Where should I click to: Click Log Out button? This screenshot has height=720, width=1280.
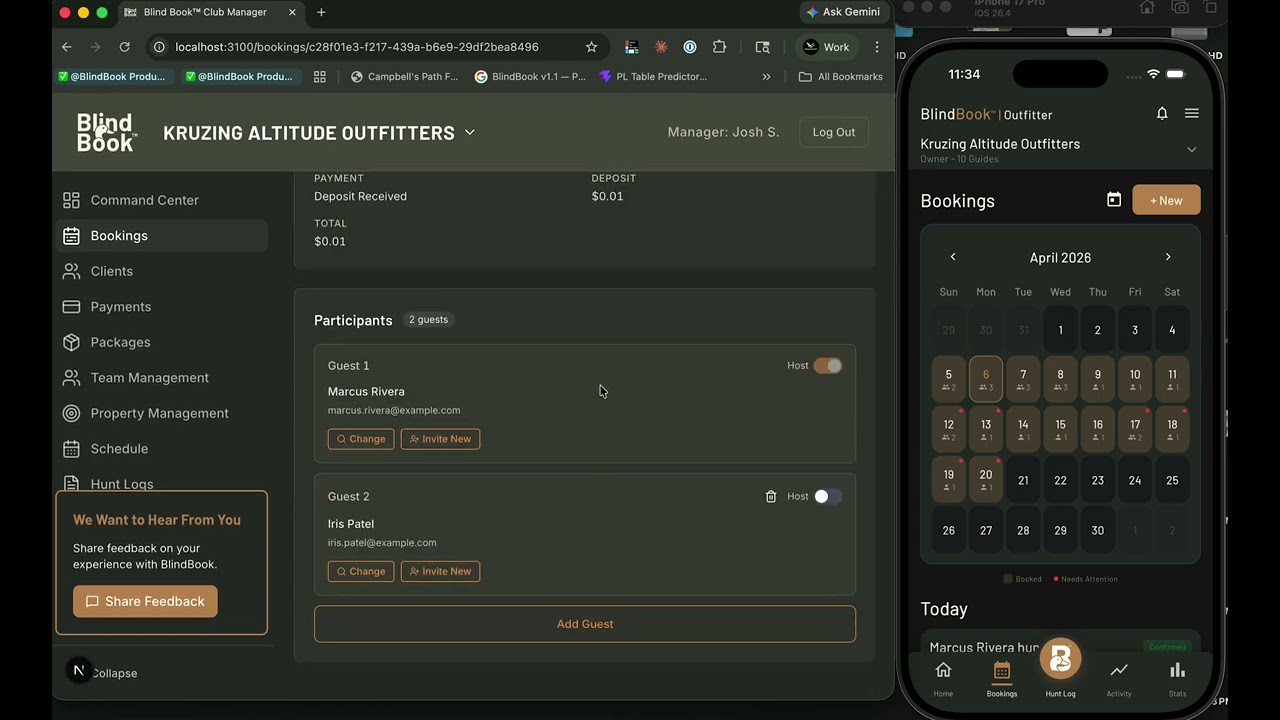click(x=834, y=132)
